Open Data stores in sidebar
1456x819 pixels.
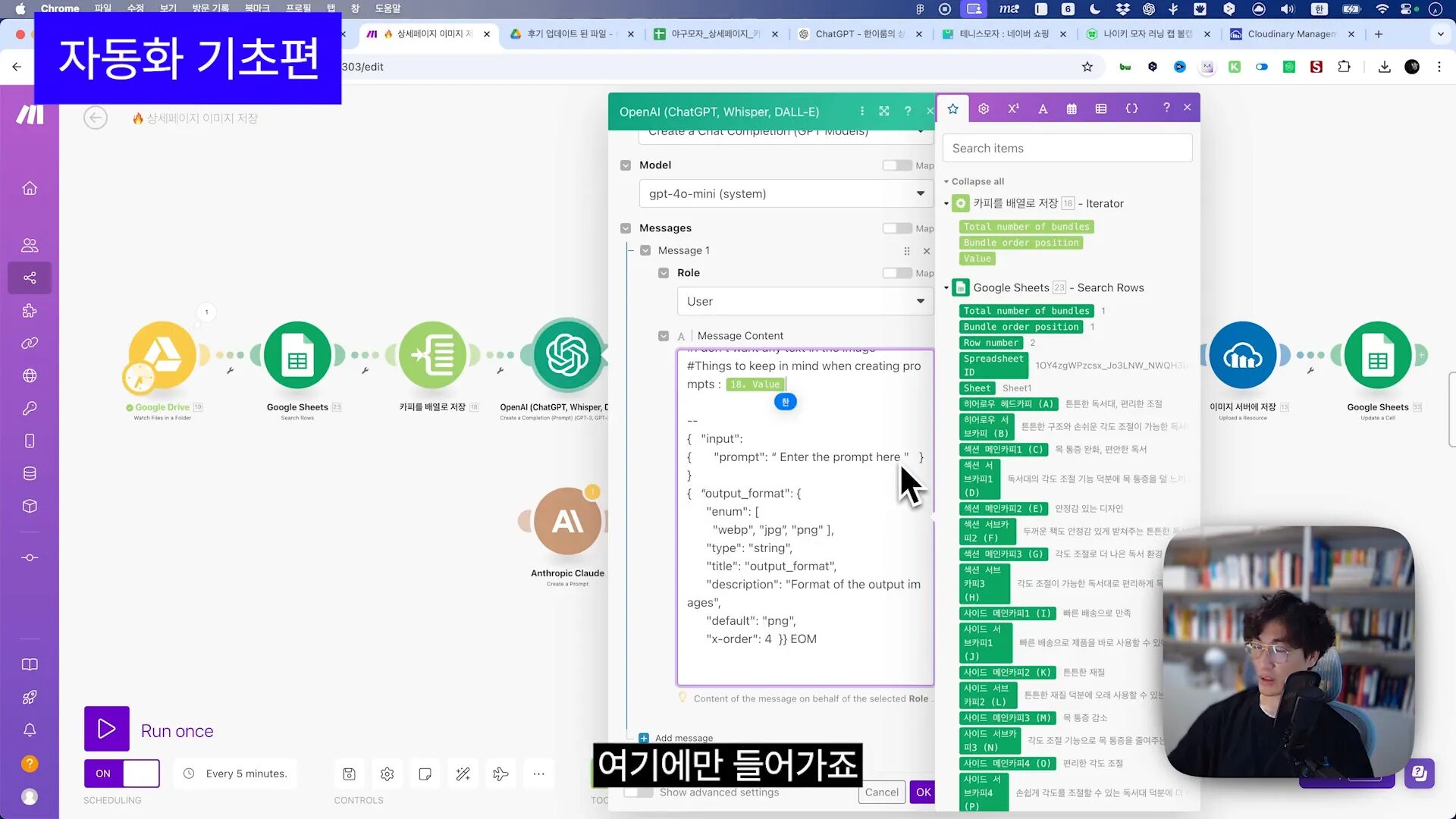30,473
